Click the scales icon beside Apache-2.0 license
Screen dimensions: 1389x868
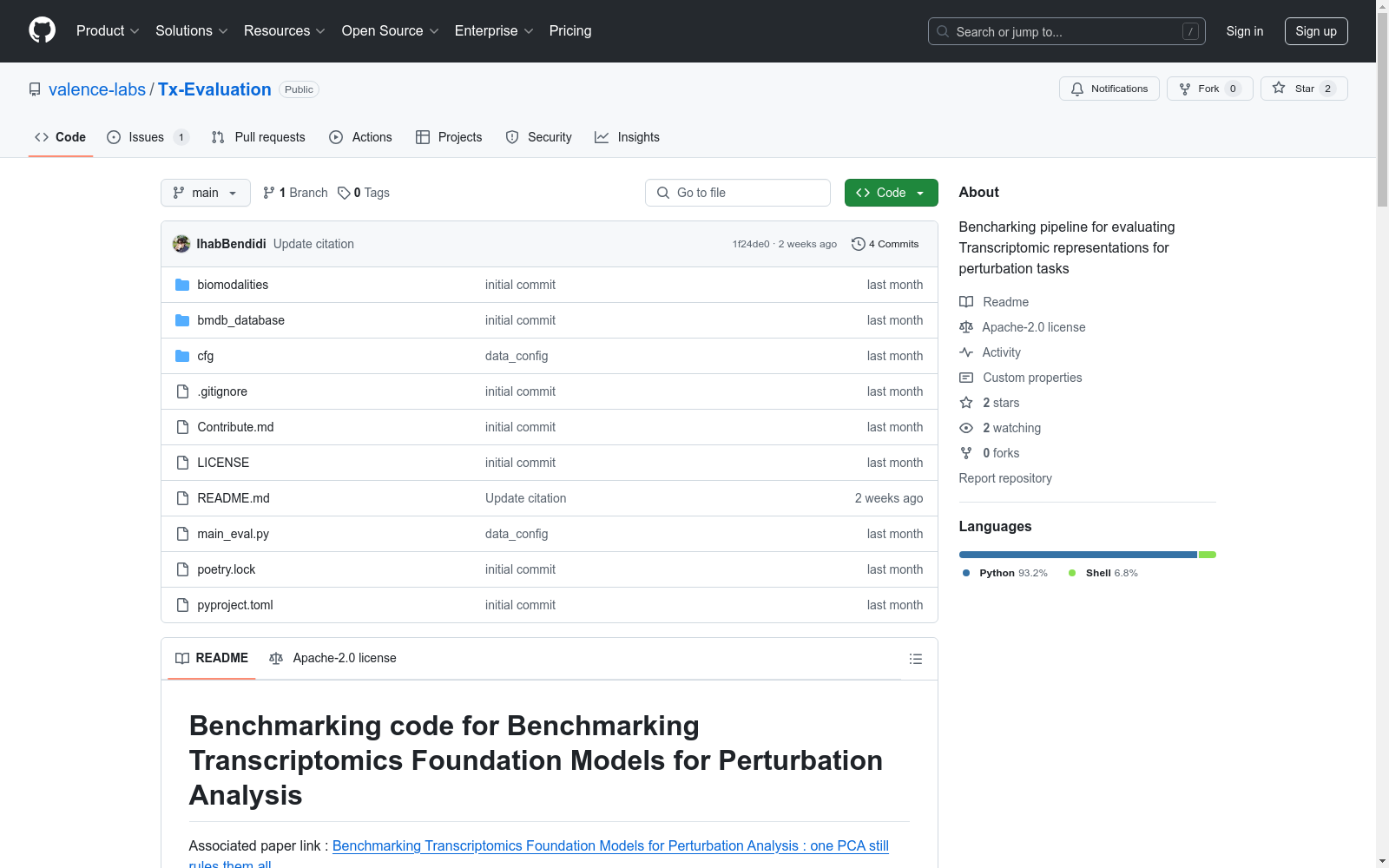[x=966, y=327]
